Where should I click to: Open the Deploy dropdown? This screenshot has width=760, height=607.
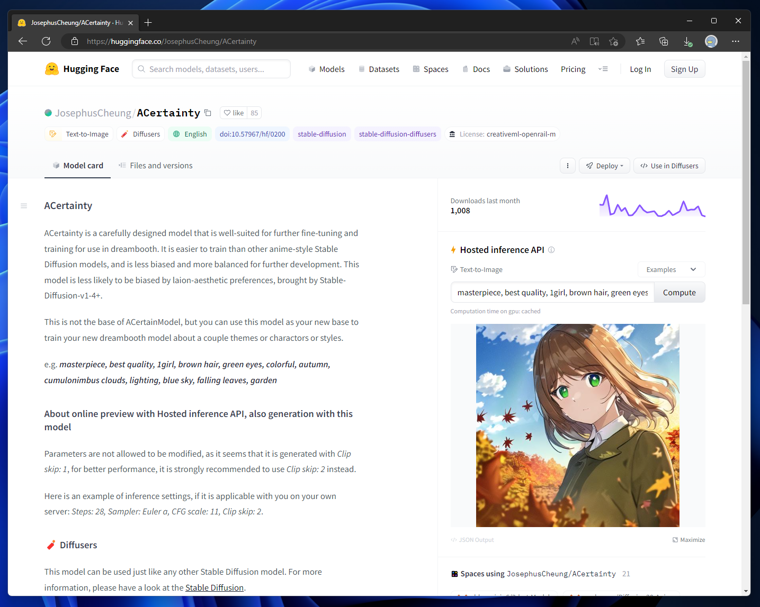click(604, 166)
